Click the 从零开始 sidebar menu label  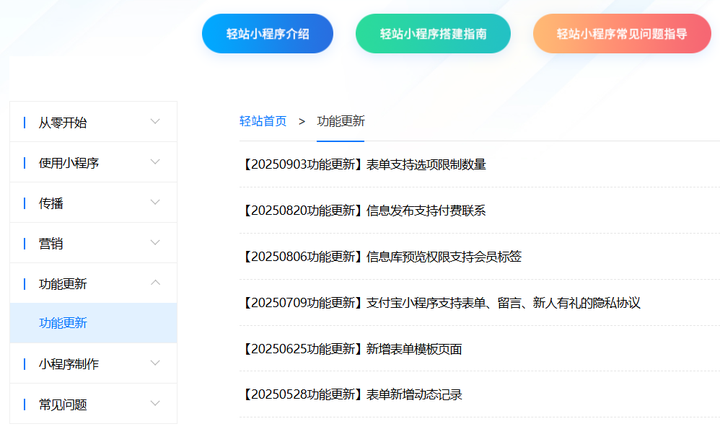click(63, 122)
